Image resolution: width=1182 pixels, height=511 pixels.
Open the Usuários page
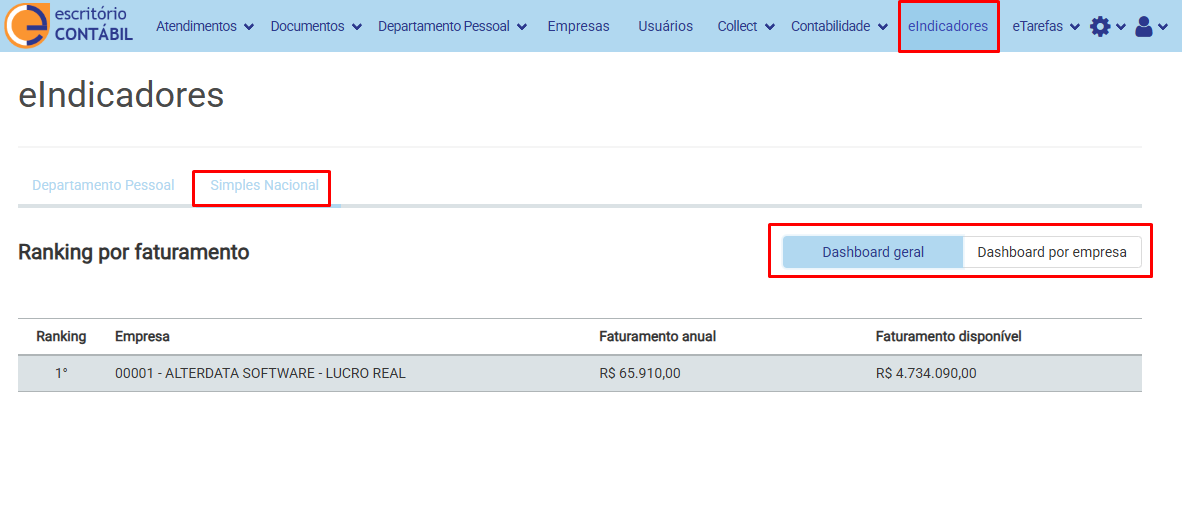(x=665, y=26)
